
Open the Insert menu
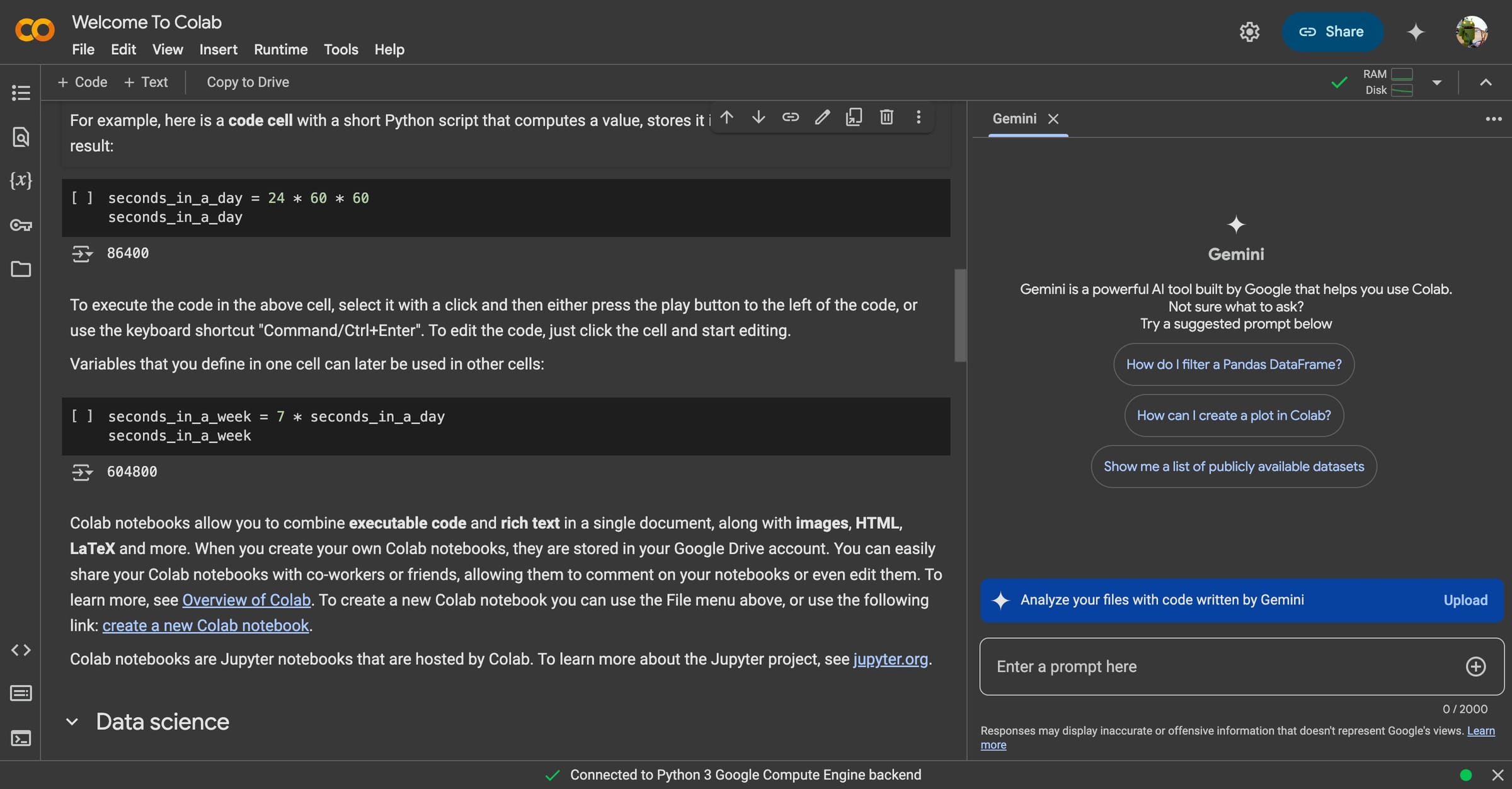coord(218,49)
